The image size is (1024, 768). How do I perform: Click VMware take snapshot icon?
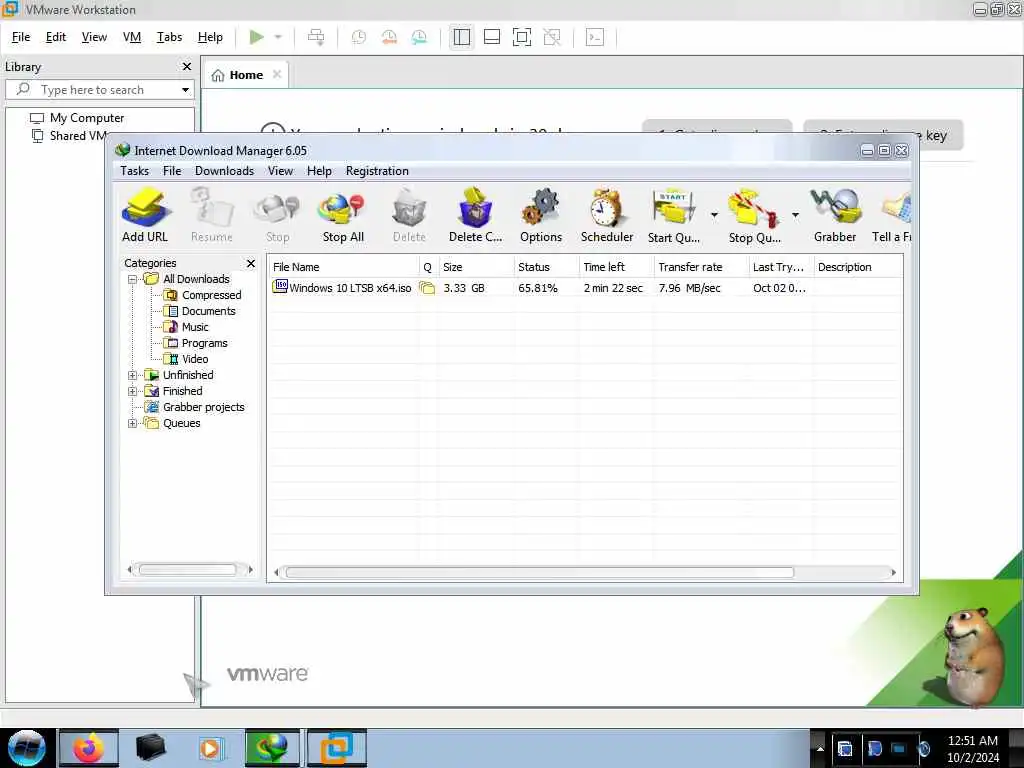pyautogui.click(x=359, y=37)
